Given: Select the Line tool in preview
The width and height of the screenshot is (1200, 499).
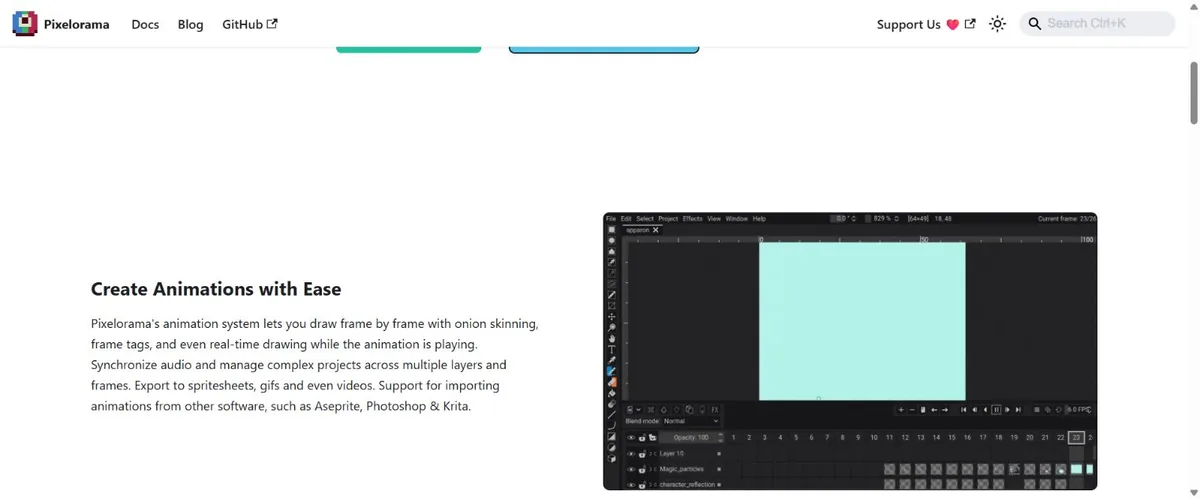Looking at the screenshot, I should 612,414.
